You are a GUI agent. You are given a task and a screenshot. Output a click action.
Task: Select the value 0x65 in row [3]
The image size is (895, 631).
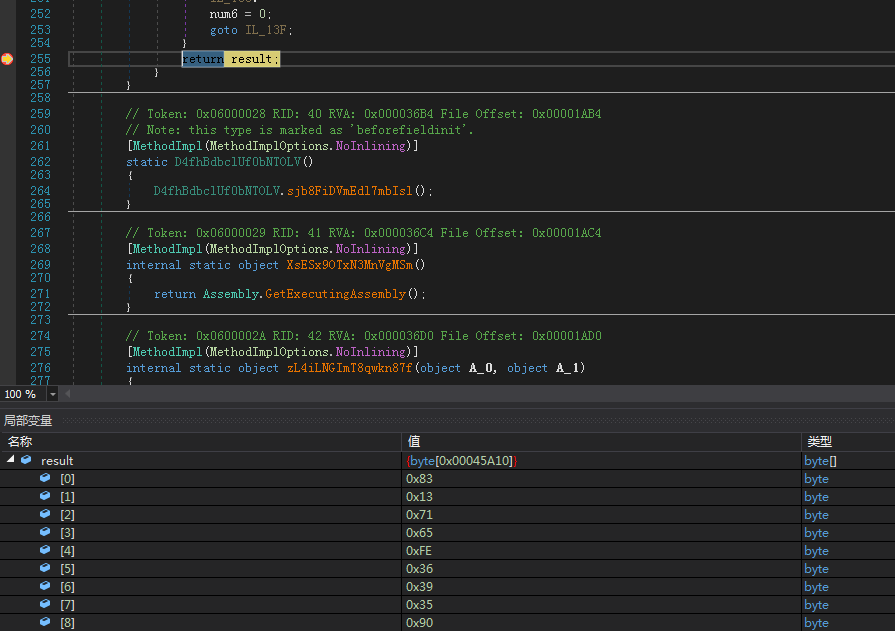[420, 533]
